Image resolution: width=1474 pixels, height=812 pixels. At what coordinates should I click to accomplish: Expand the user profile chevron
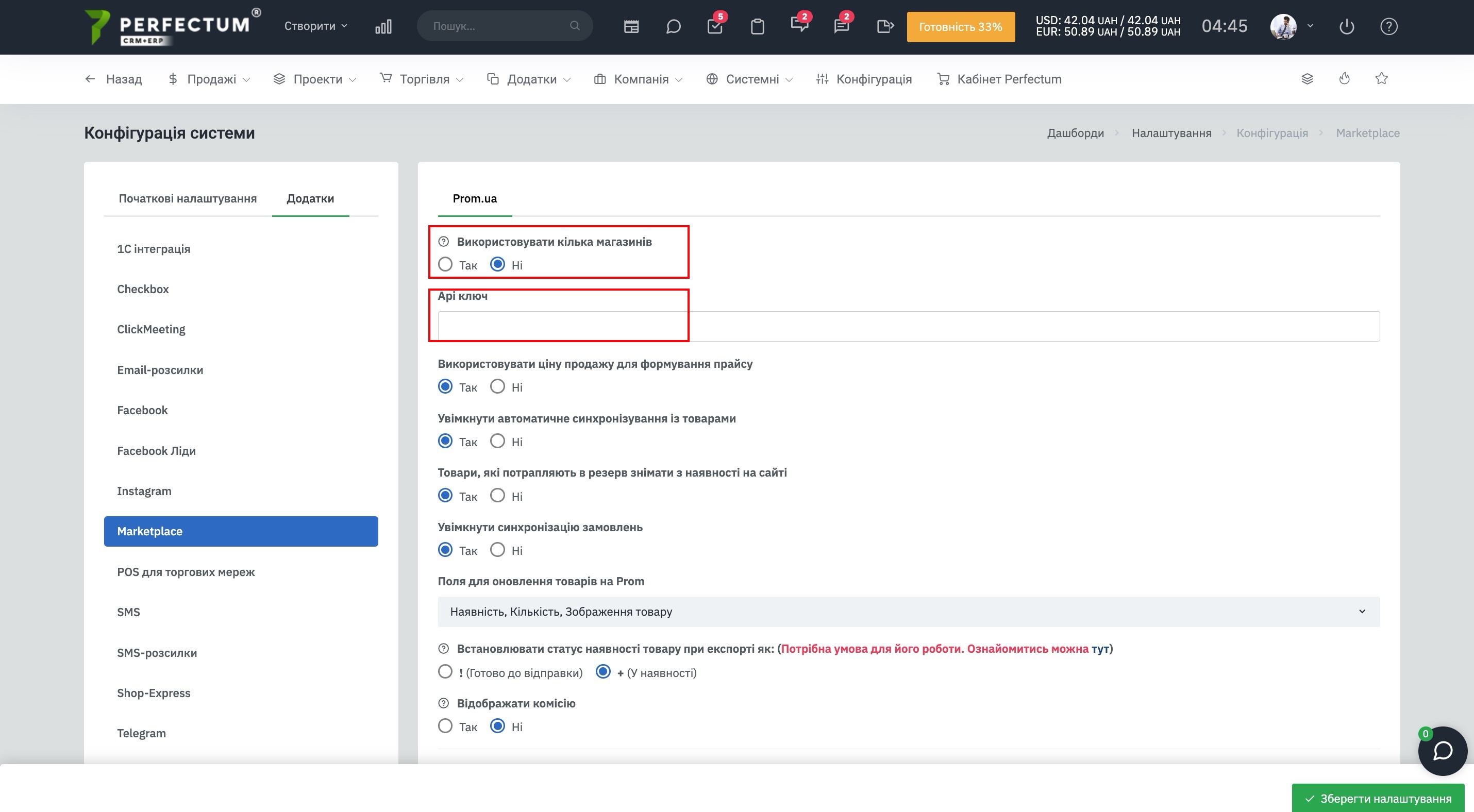(x=1310, y=26)
